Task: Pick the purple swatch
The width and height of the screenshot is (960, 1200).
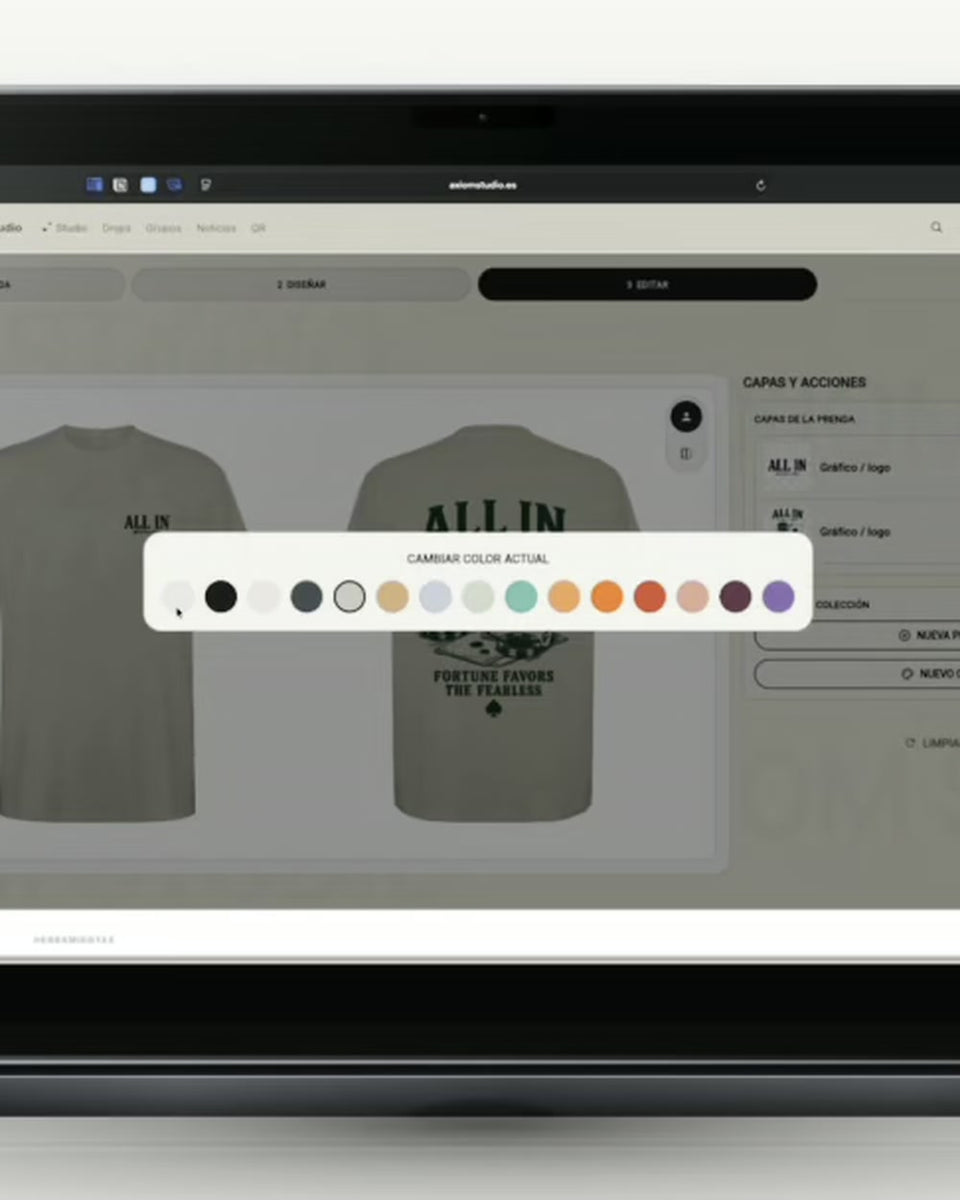Action: pyautogui.click(x=778, y=597)
